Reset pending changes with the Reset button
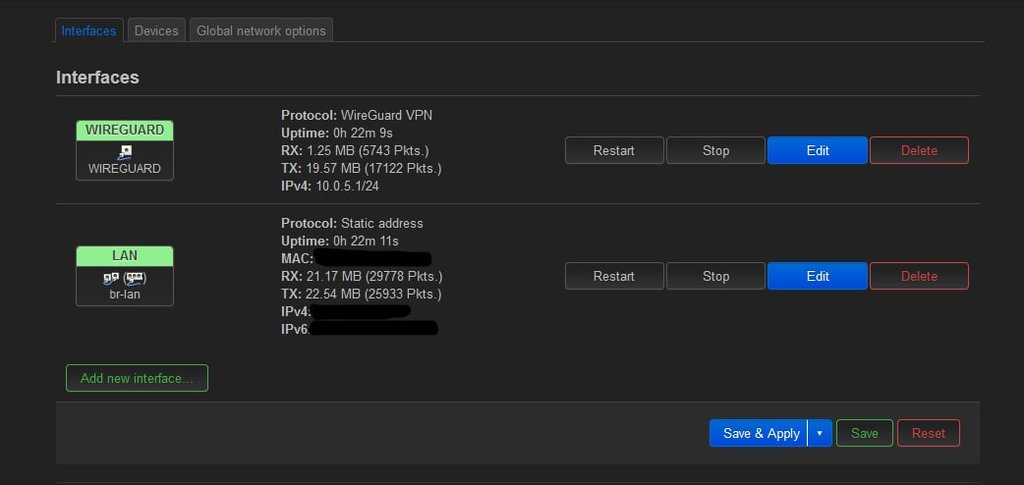This screenshot has width=1024, height=485. click(928, 433)
